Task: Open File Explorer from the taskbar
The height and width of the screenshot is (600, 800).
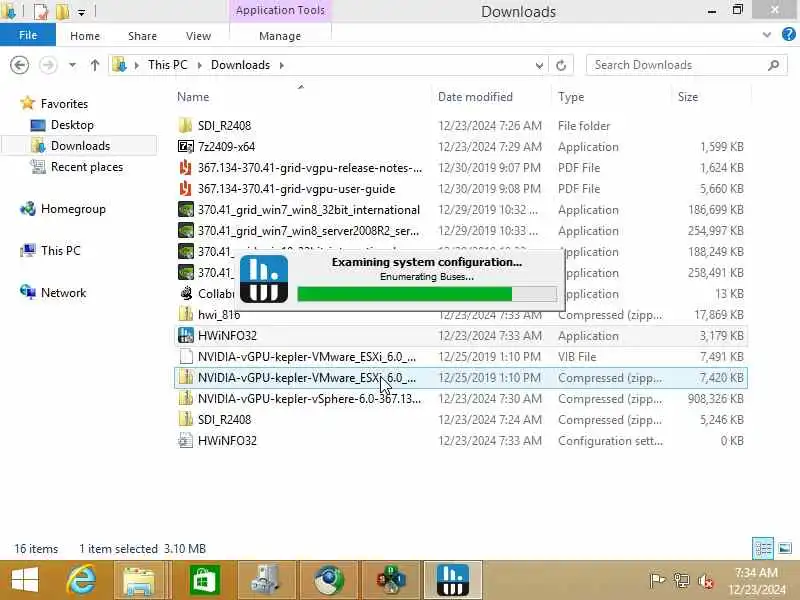Action: point(138,580)
